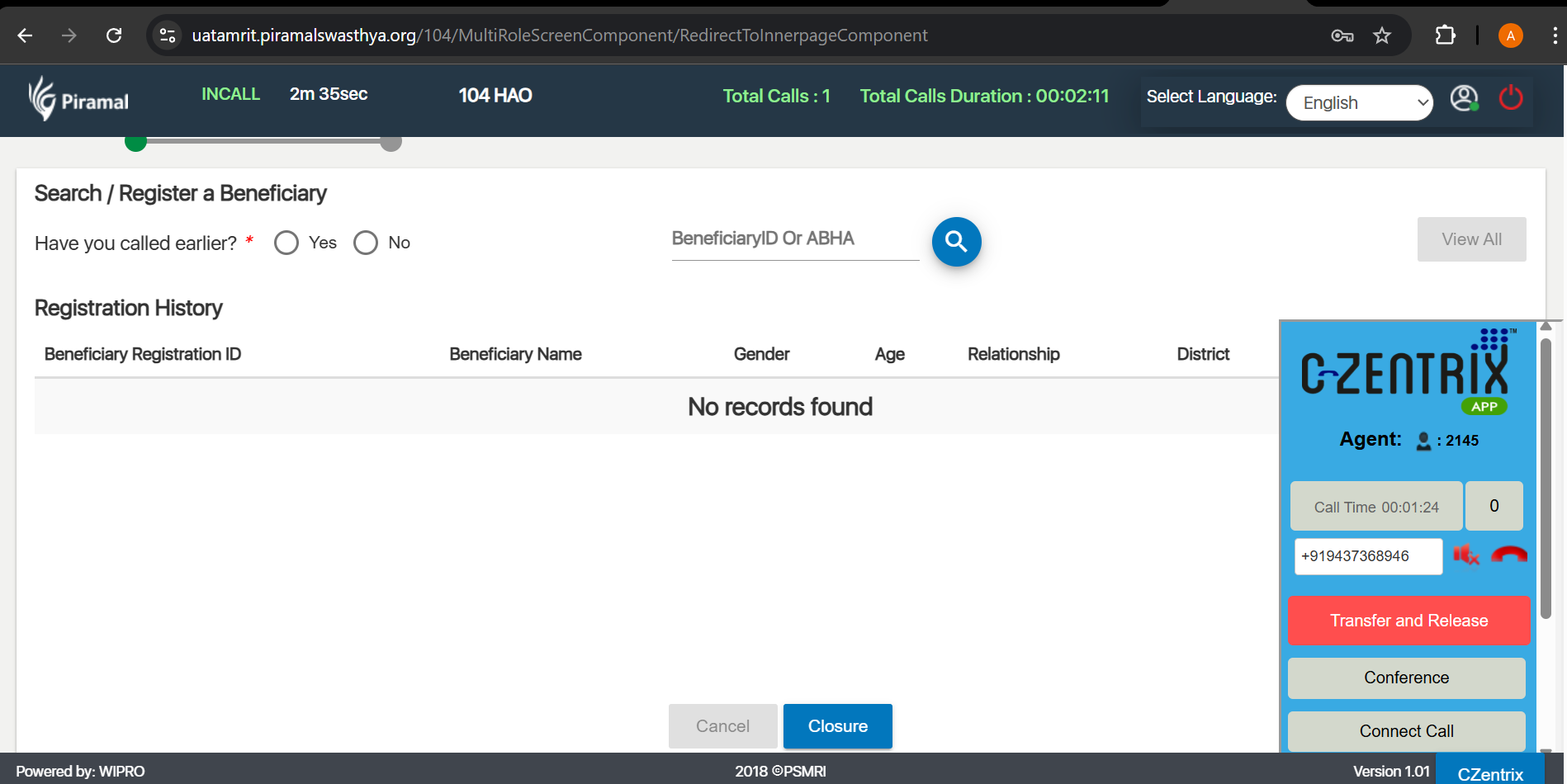
Task: Click the gray end step marker
Action: pyautogui.click(x=391, y=142)
